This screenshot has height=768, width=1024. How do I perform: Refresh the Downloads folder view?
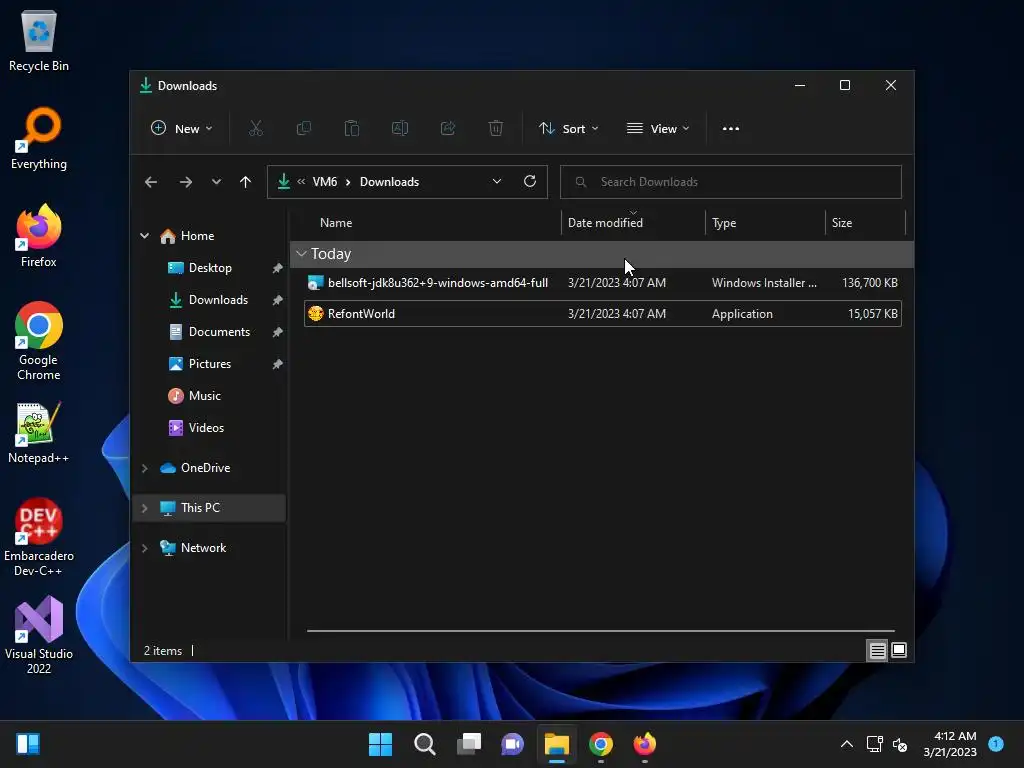[x=530, y=181]
